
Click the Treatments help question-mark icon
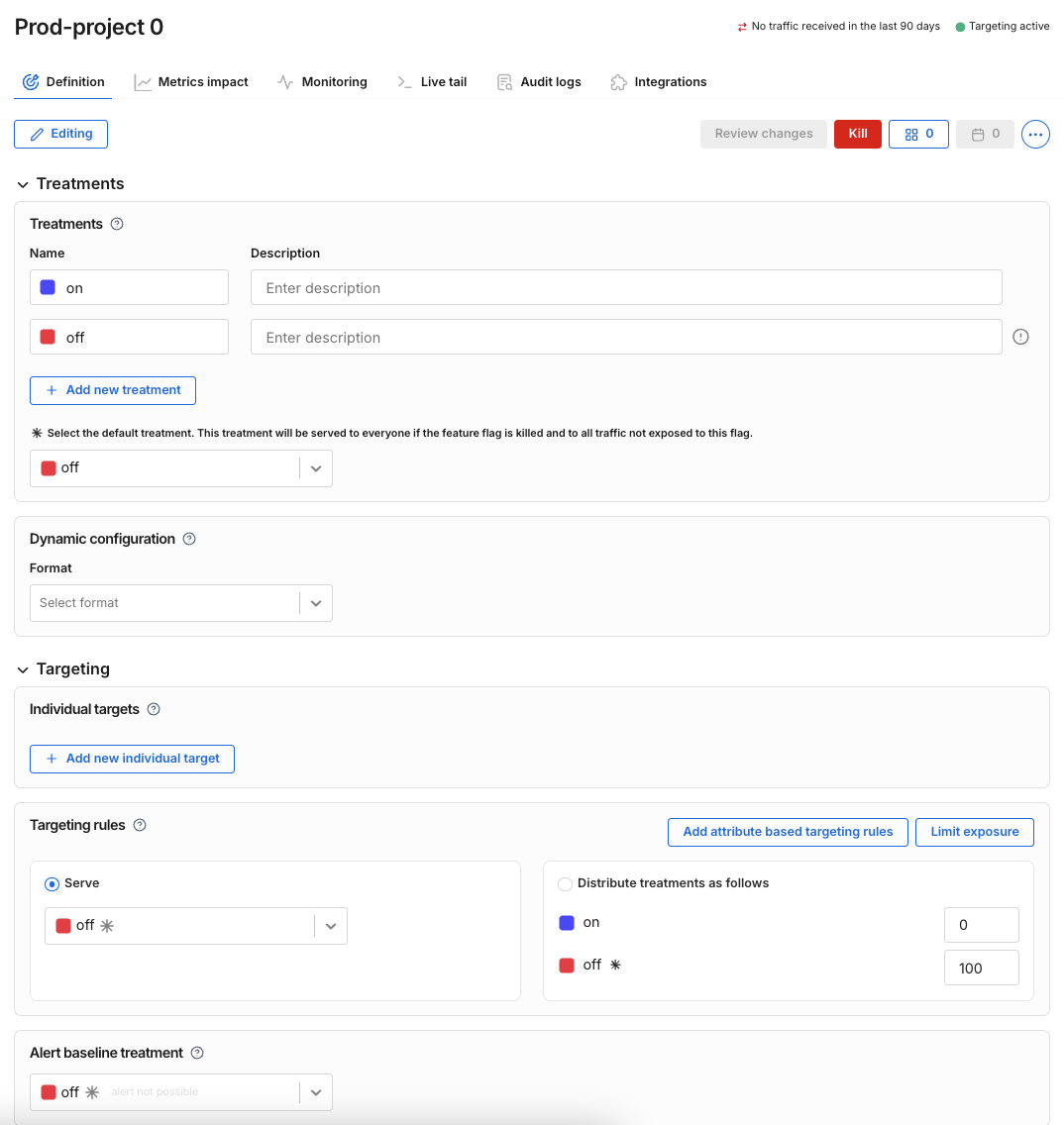coord(117,224)
